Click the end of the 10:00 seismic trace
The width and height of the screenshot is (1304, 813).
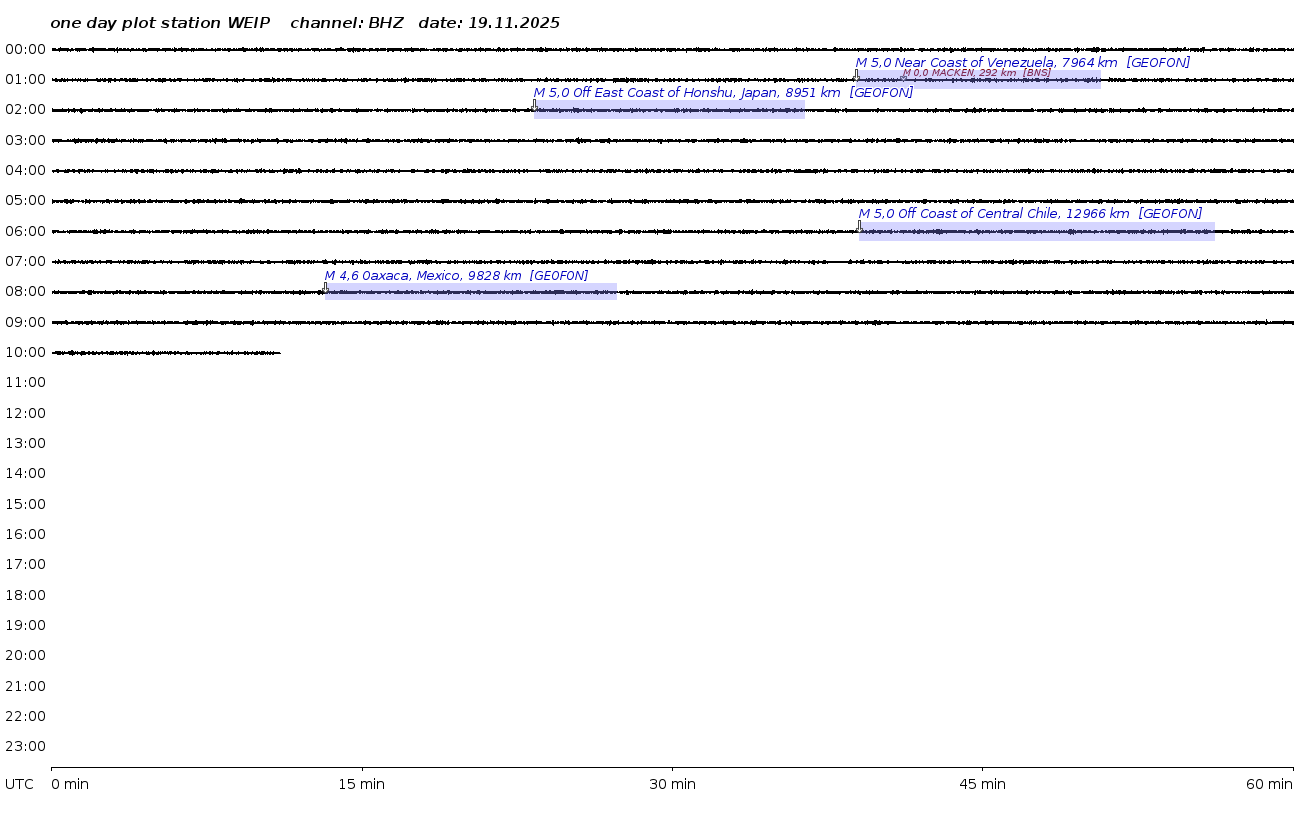[279, 352]
